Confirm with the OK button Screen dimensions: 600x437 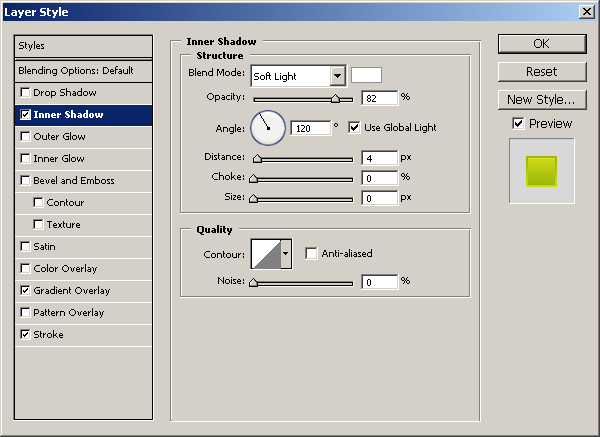point(542,44)
